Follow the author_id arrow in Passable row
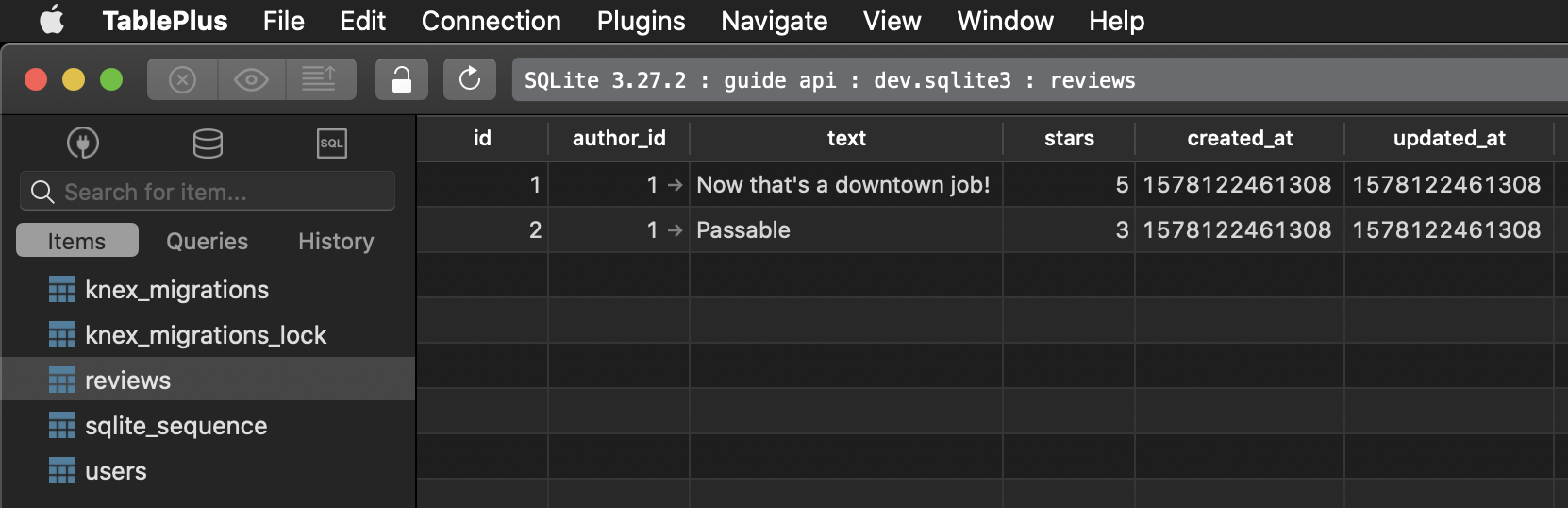 [x=675, y=230]
